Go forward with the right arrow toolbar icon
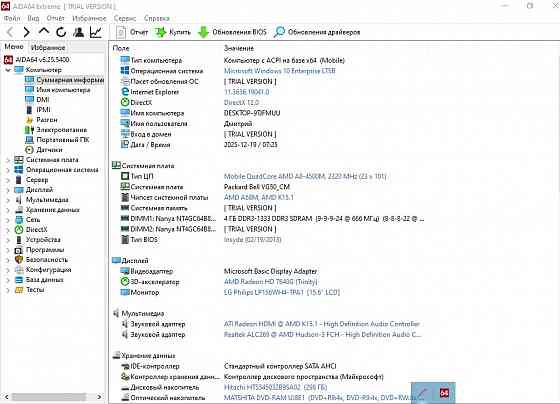 pyautogui.click(x=26, y=33)
